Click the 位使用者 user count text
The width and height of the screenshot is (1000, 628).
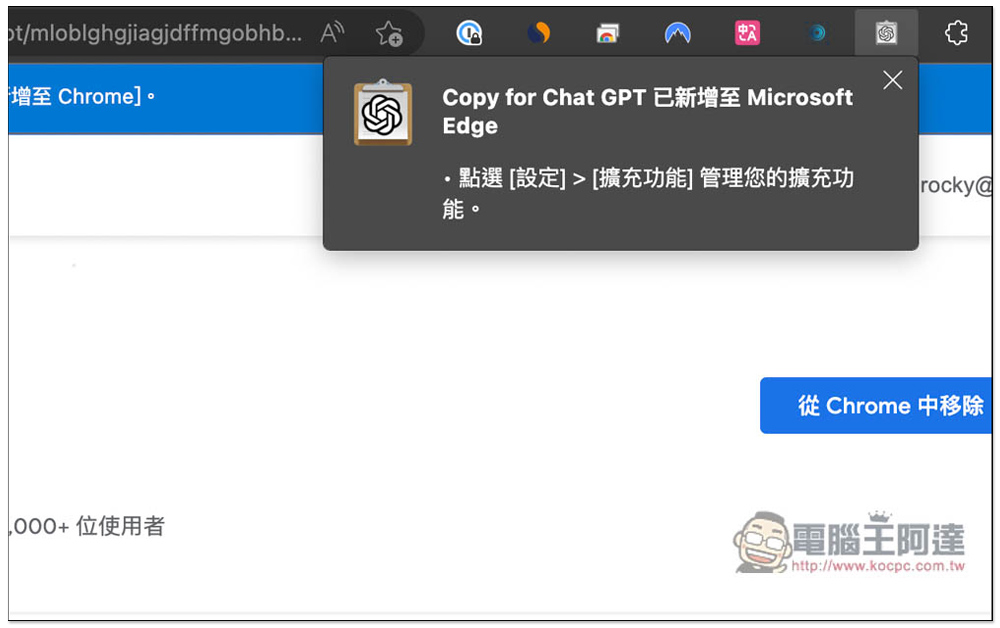[x=87, y=526]
